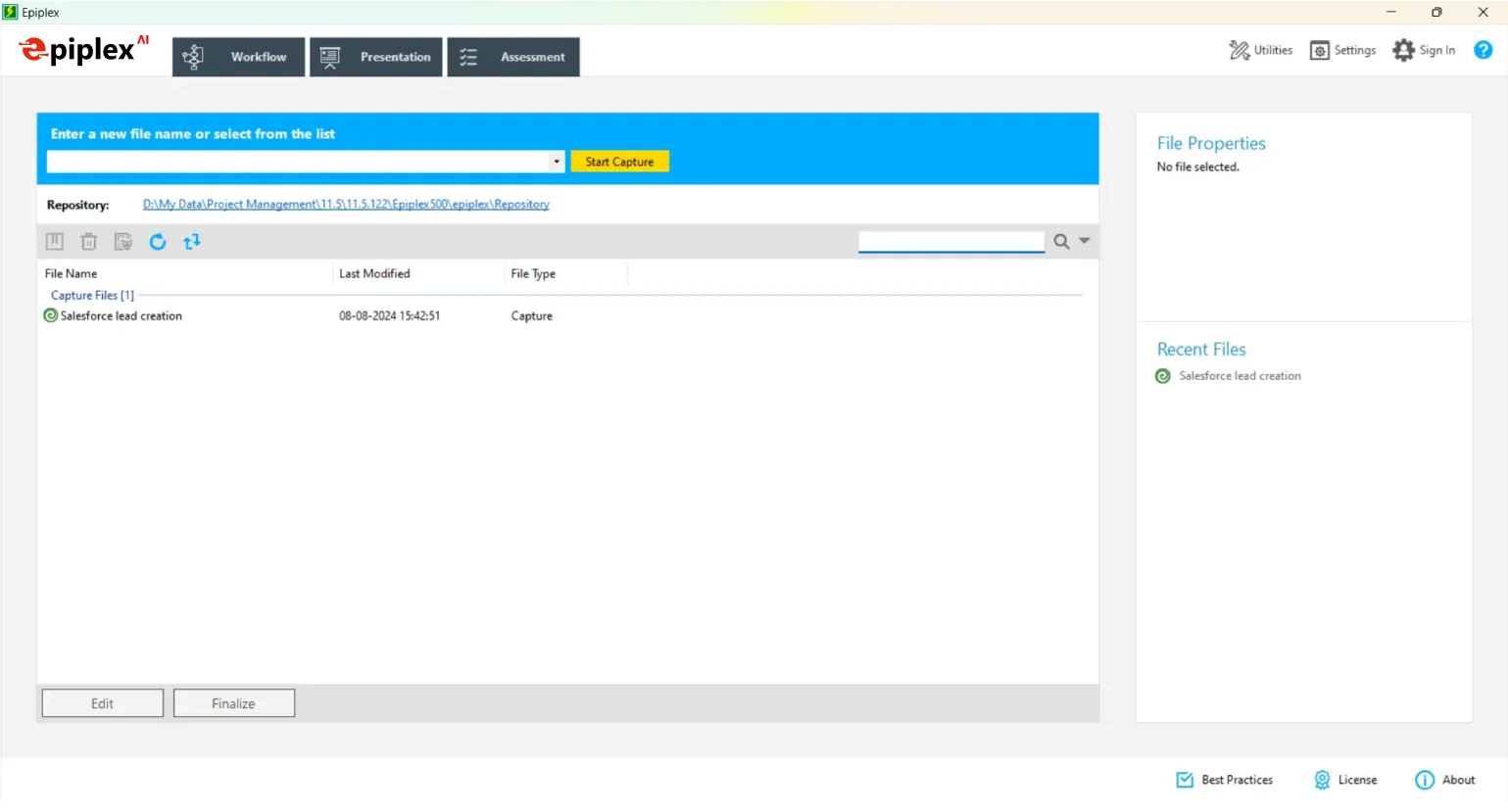Click the Capture file type cell
Viewport: 1508px width, 812px height.
[x=532, y=316]
